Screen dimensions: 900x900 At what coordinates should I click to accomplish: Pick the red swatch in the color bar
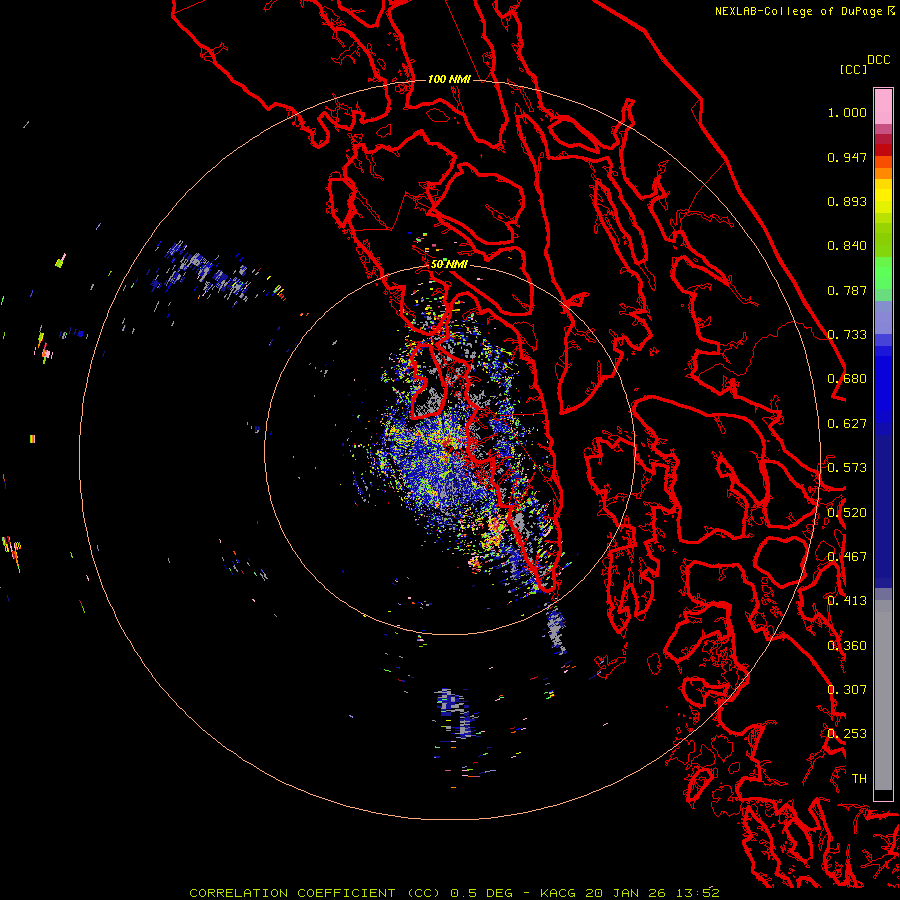tap(883, 150)
